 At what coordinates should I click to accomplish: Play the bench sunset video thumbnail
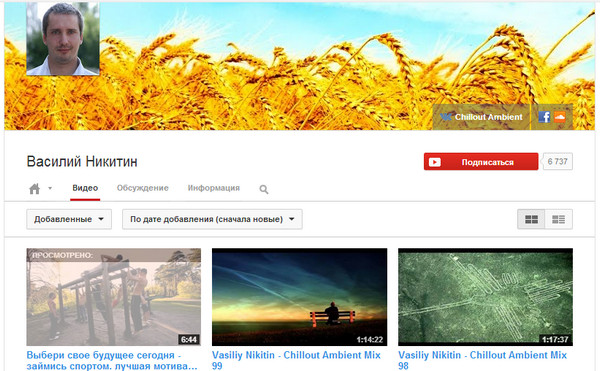click(x=300, y=297)
